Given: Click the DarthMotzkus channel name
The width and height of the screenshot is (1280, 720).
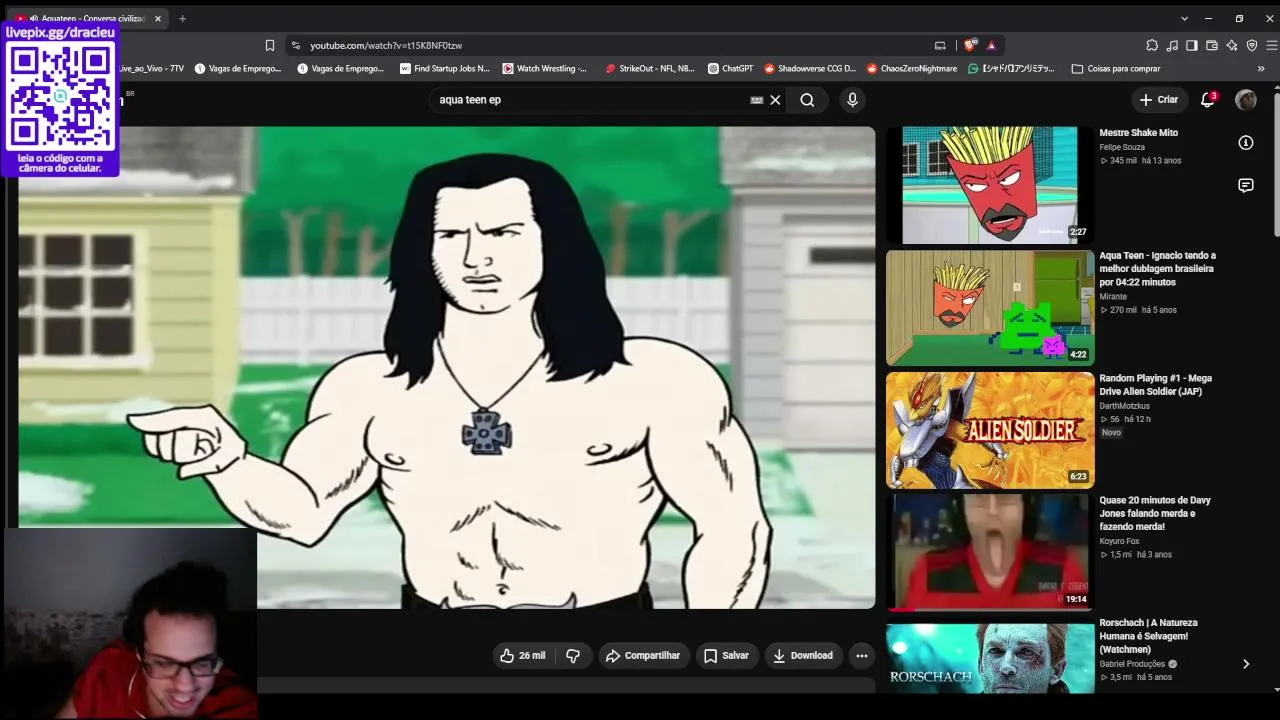Looking at the screenshot, I should click(1125, 406).
